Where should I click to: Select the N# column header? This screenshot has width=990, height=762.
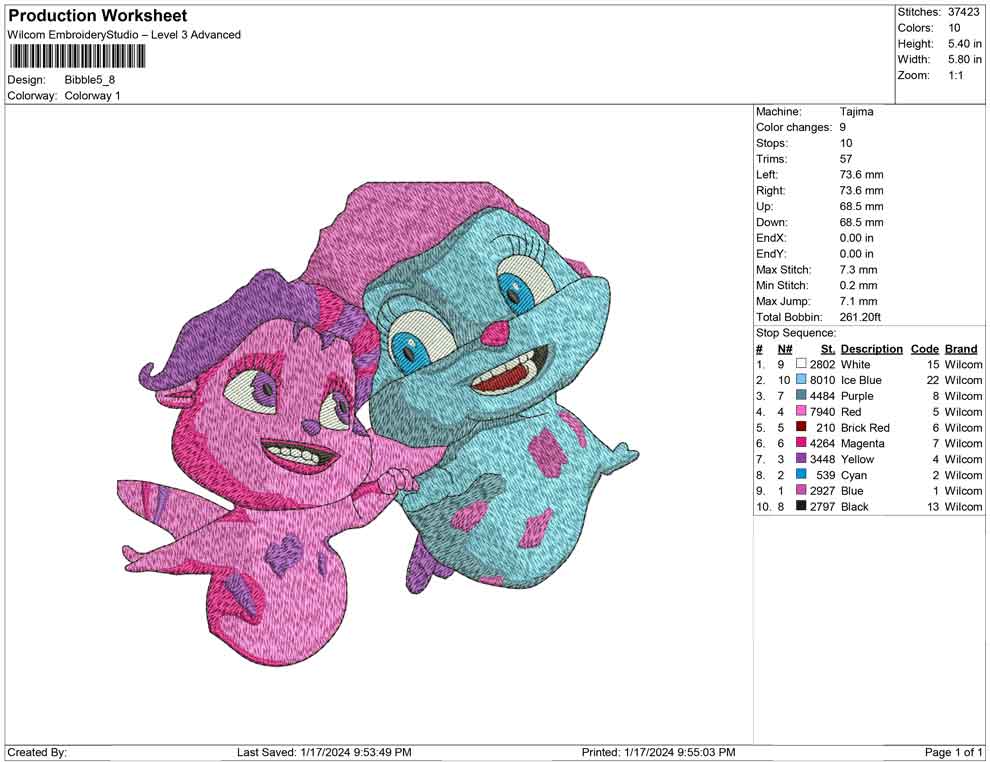(x=785, y=348)
